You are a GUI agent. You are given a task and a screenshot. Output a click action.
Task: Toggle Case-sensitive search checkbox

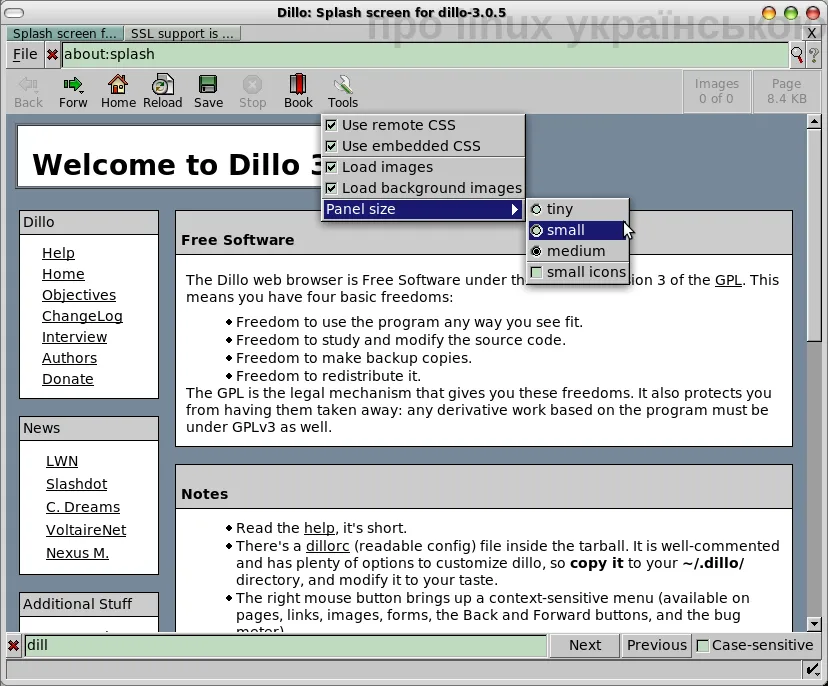[703, 645]
